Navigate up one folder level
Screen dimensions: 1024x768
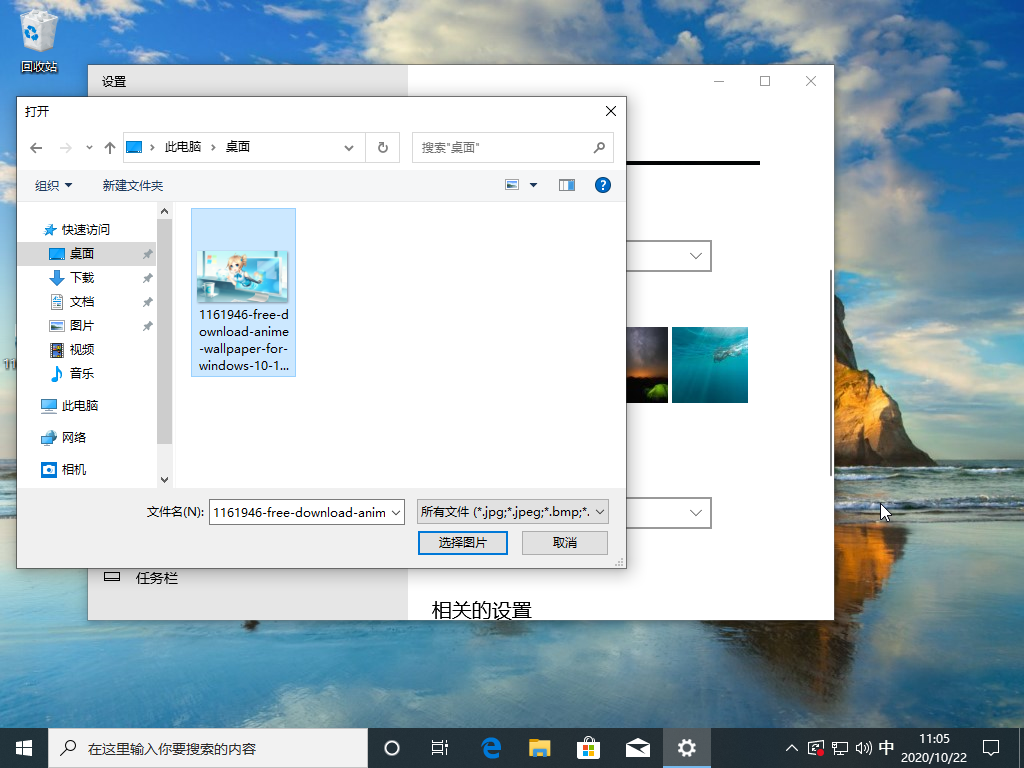(110, 147)
